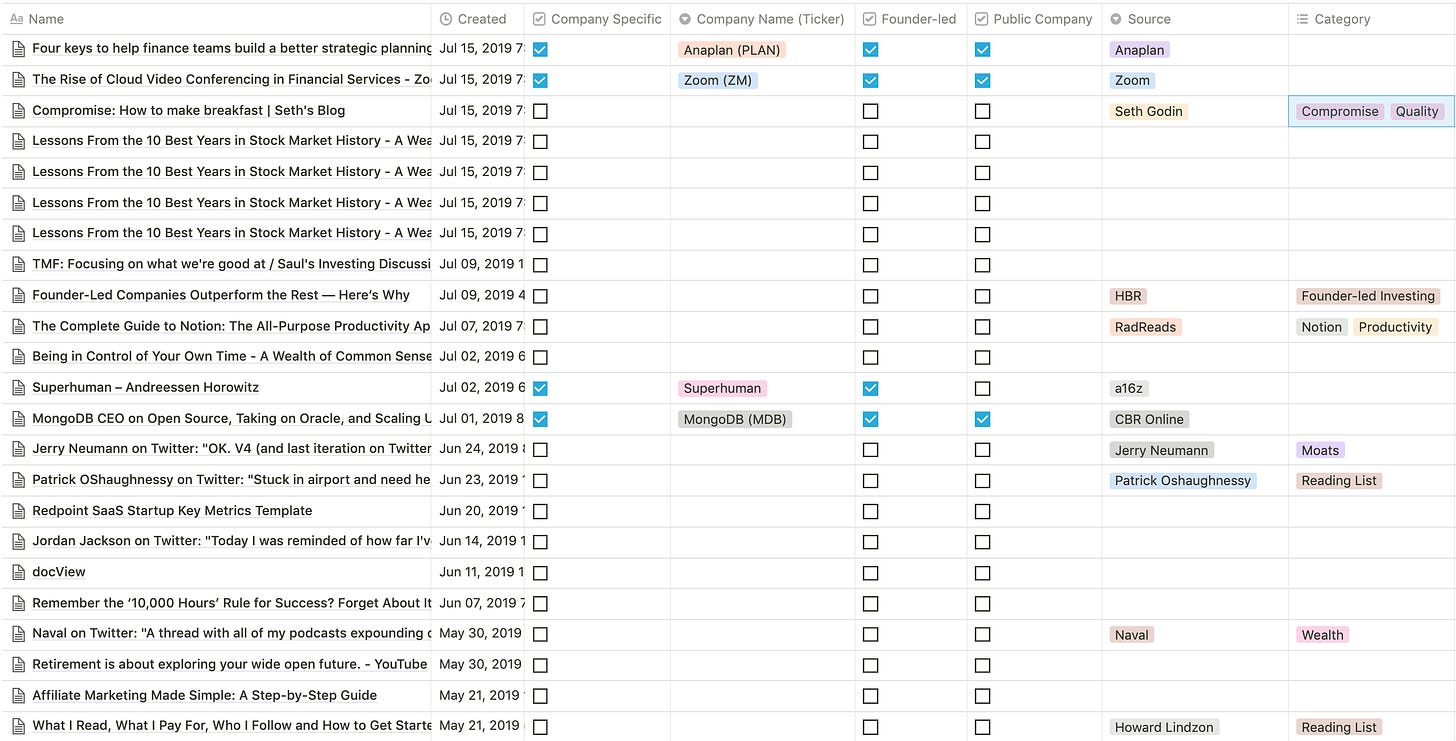Screen dimensions: 1456x741
Task: Open the Founder-led Investing category tag
Action: click(x=1367, y=296)
